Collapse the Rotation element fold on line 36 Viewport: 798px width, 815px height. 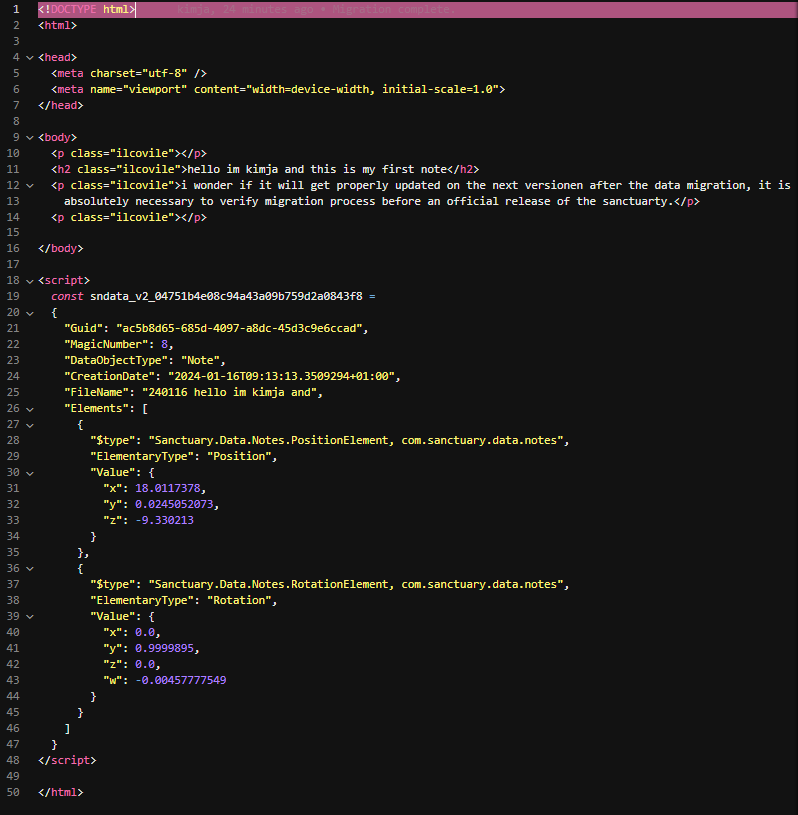click(30, 569)
